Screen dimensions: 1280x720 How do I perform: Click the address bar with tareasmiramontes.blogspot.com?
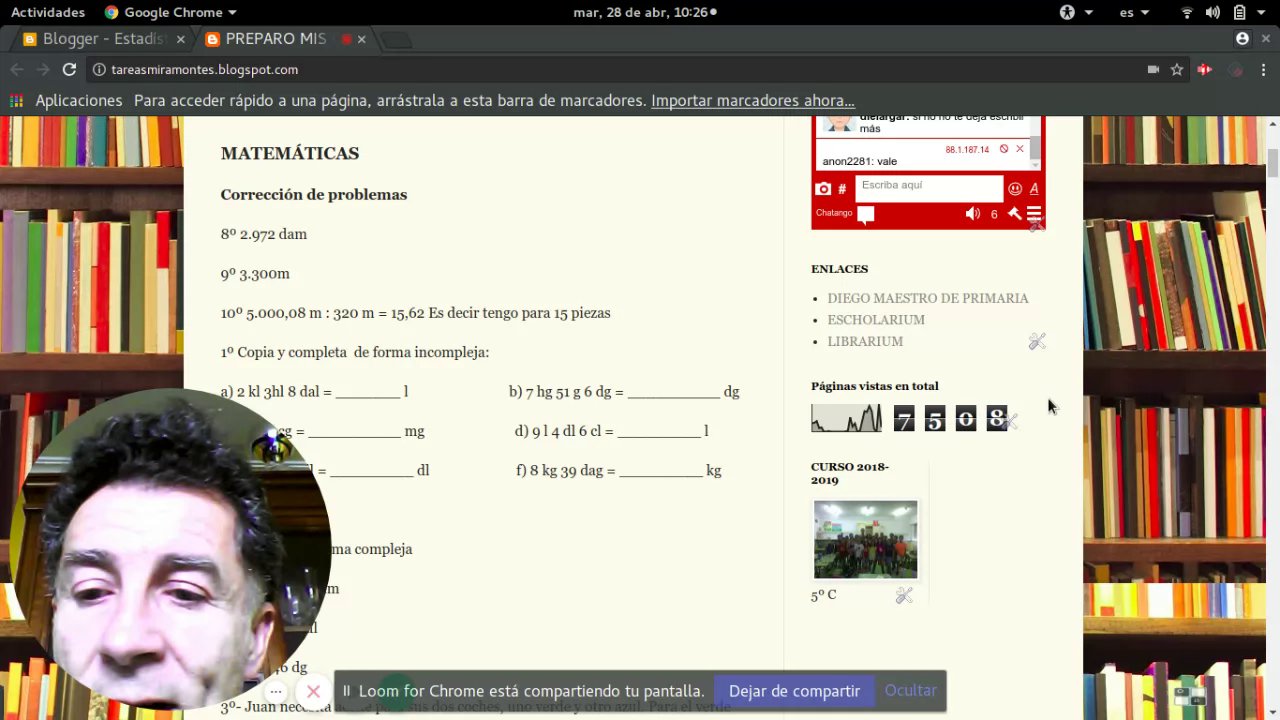point(610,69)
